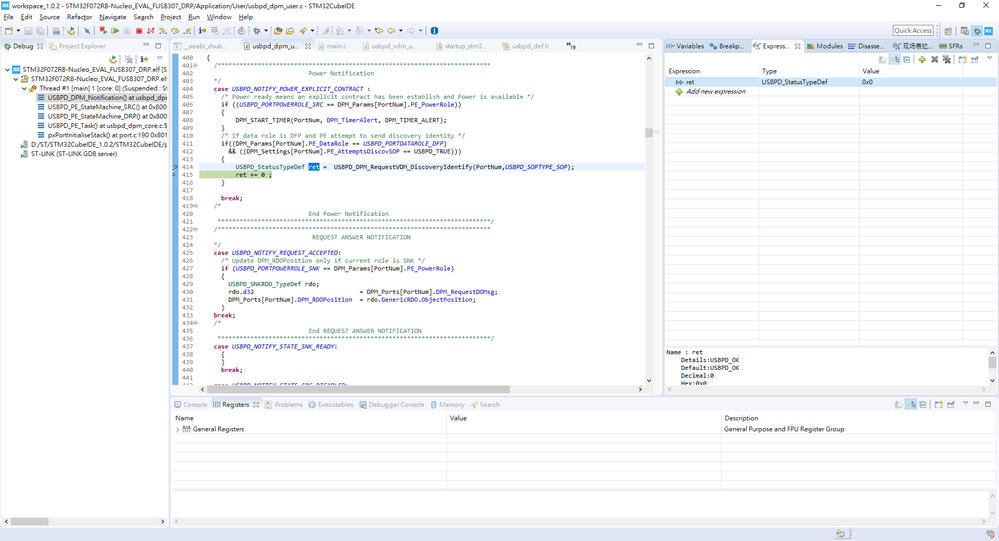Click the Resume debug toolbar icon

pyautogui.click(x=115, y=31)
